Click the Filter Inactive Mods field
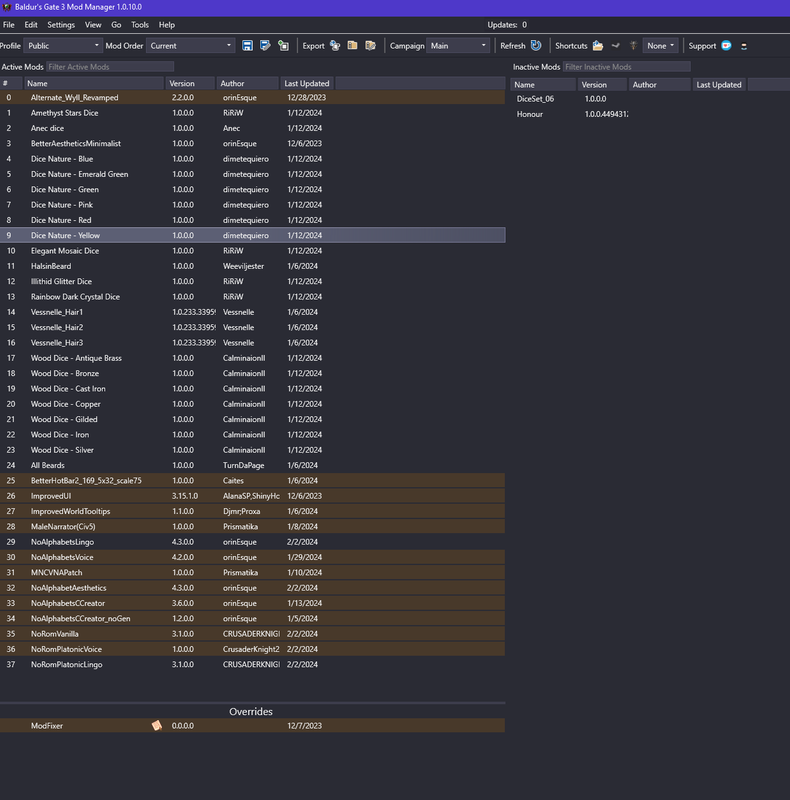The height and width of the screenshot is (800, 790). pyautogui.click(x=627, y=67)
